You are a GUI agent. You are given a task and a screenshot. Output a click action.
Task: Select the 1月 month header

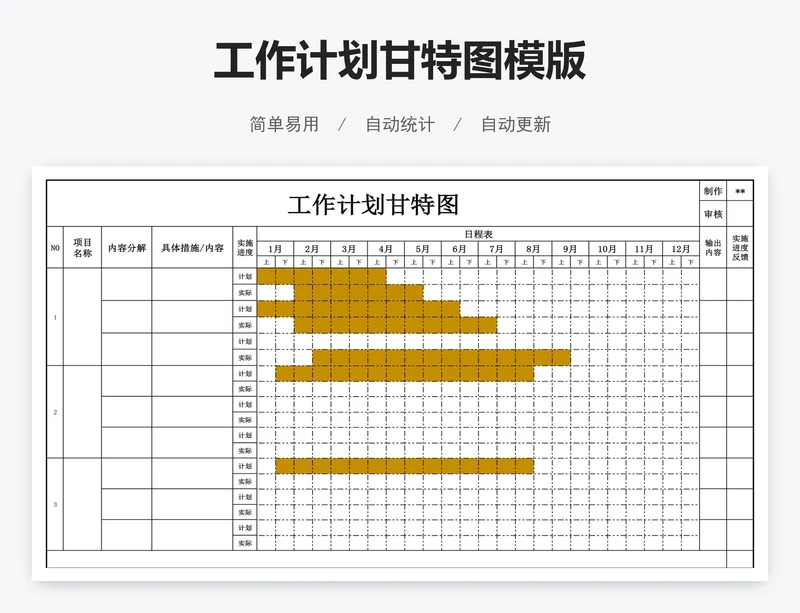pos(275,249)
